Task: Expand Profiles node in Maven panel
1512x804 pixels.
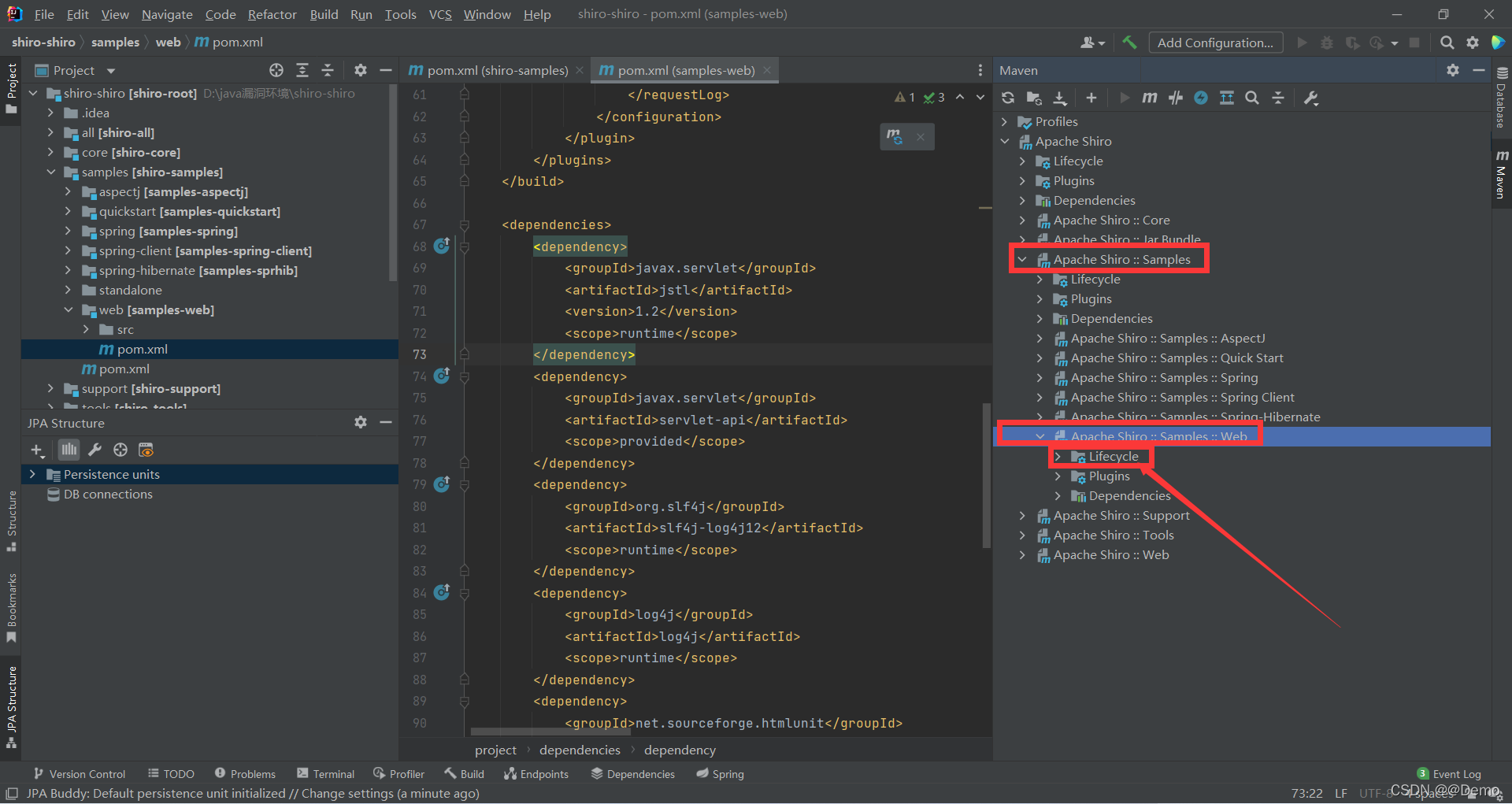Action: [1004, 121]
